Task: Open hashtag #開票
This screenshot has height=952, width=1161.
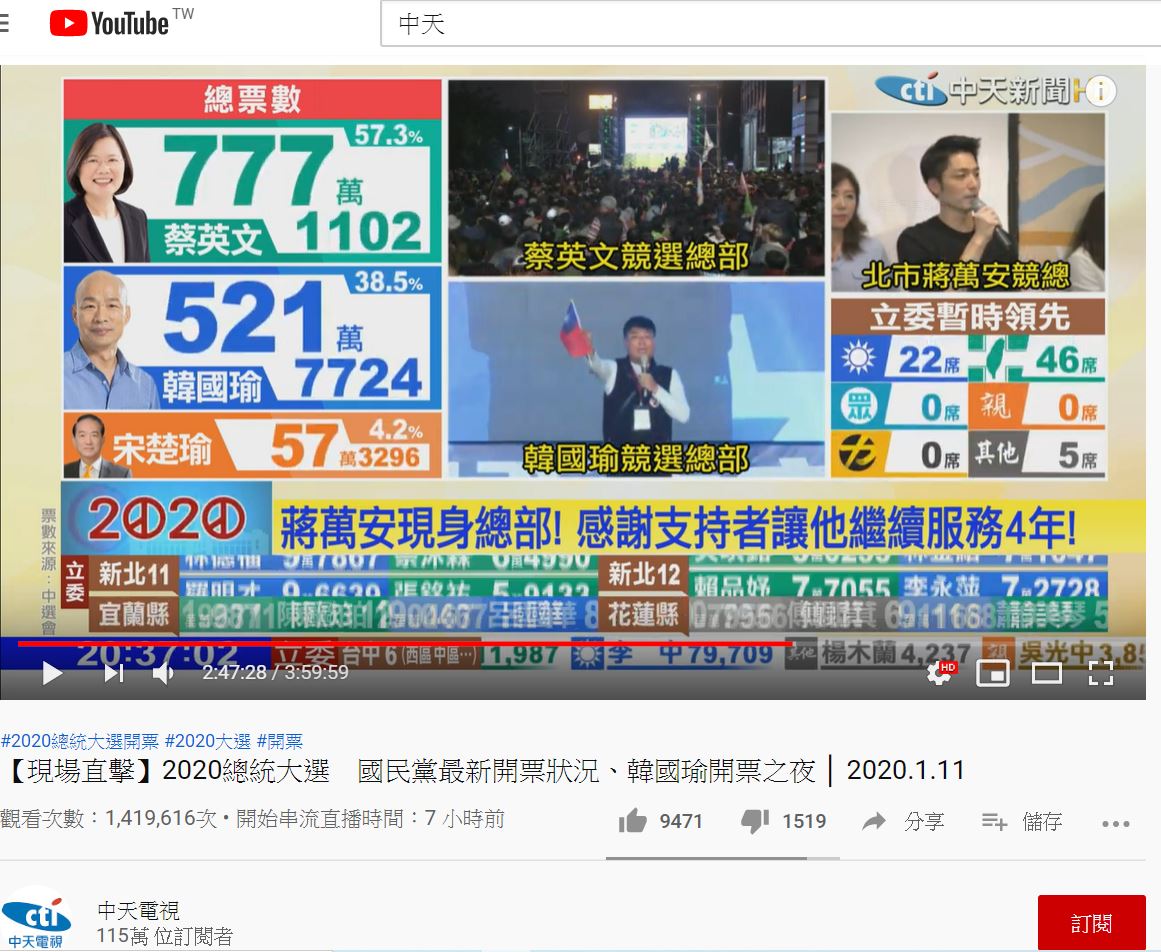Action: tap(280, 741)
